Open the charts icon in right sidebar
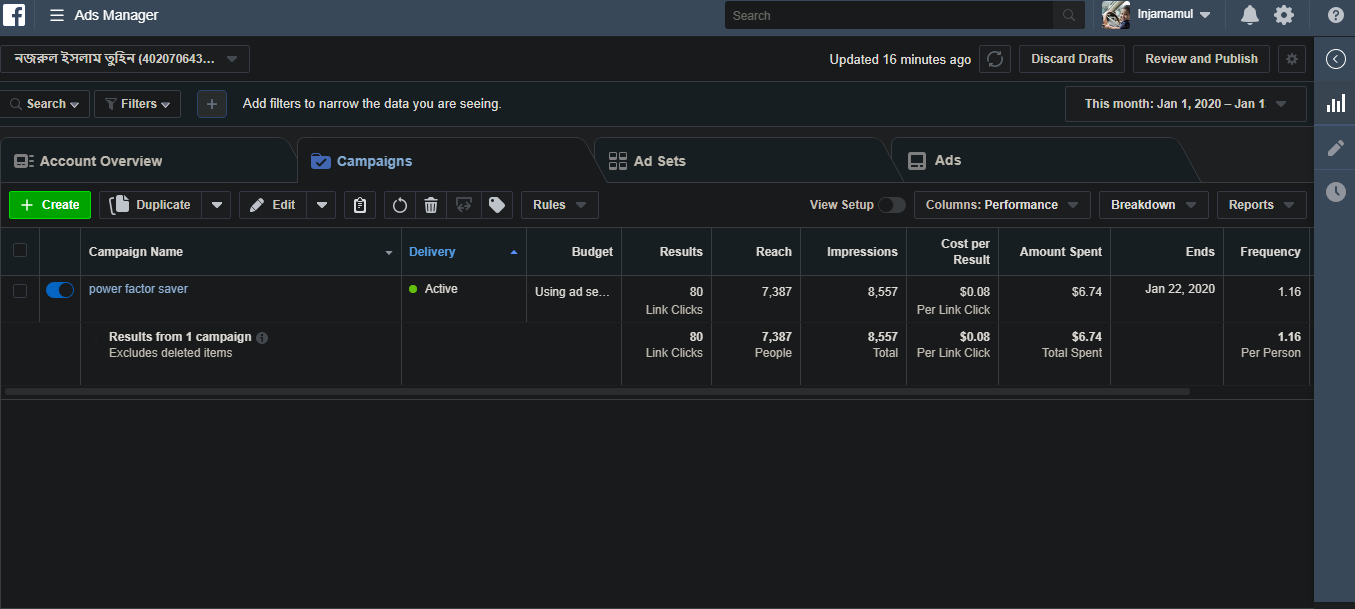The height and width of the screenshot is (609, 1355). pos(1335,103)
